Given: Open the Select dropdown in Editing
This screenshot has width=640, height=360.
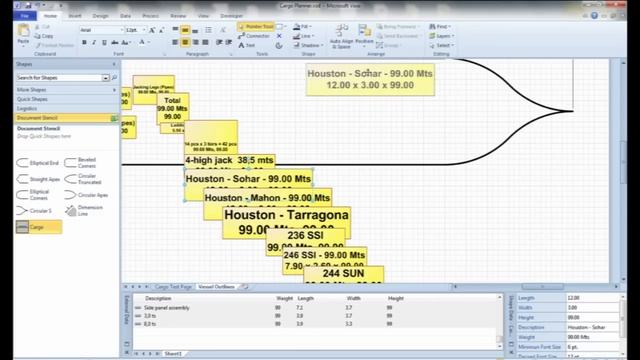Looking at the screenshot, I should click(x=441, y=45).
